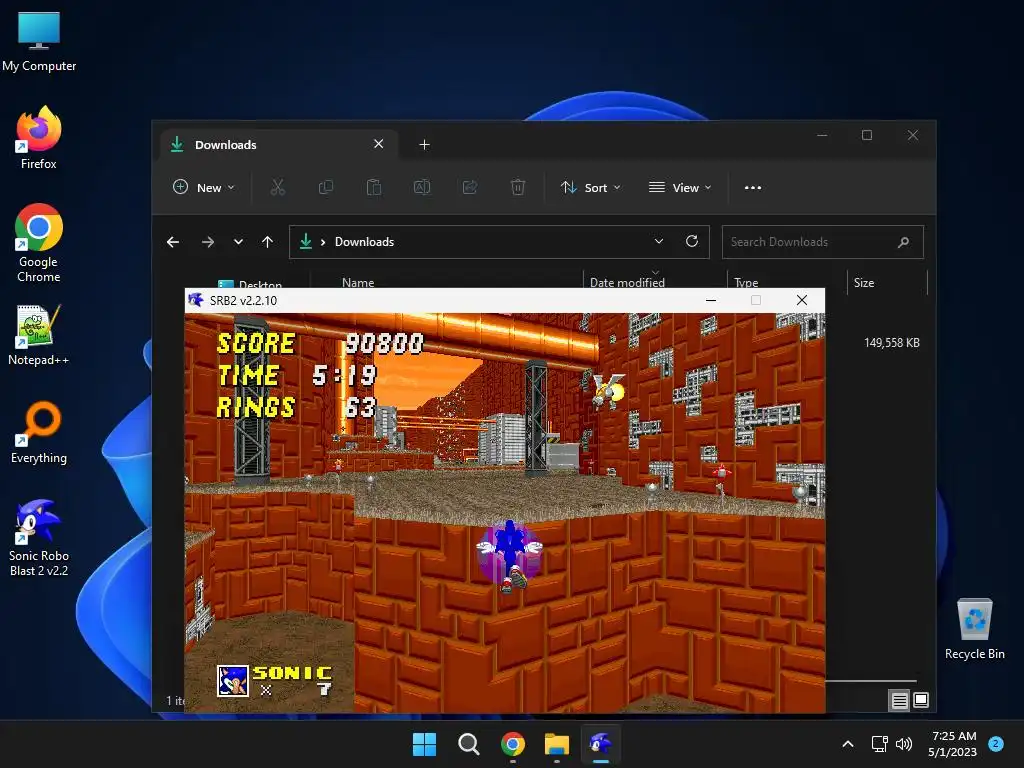Open clock and date panel
1024x768 pixels.
point(953,744)
